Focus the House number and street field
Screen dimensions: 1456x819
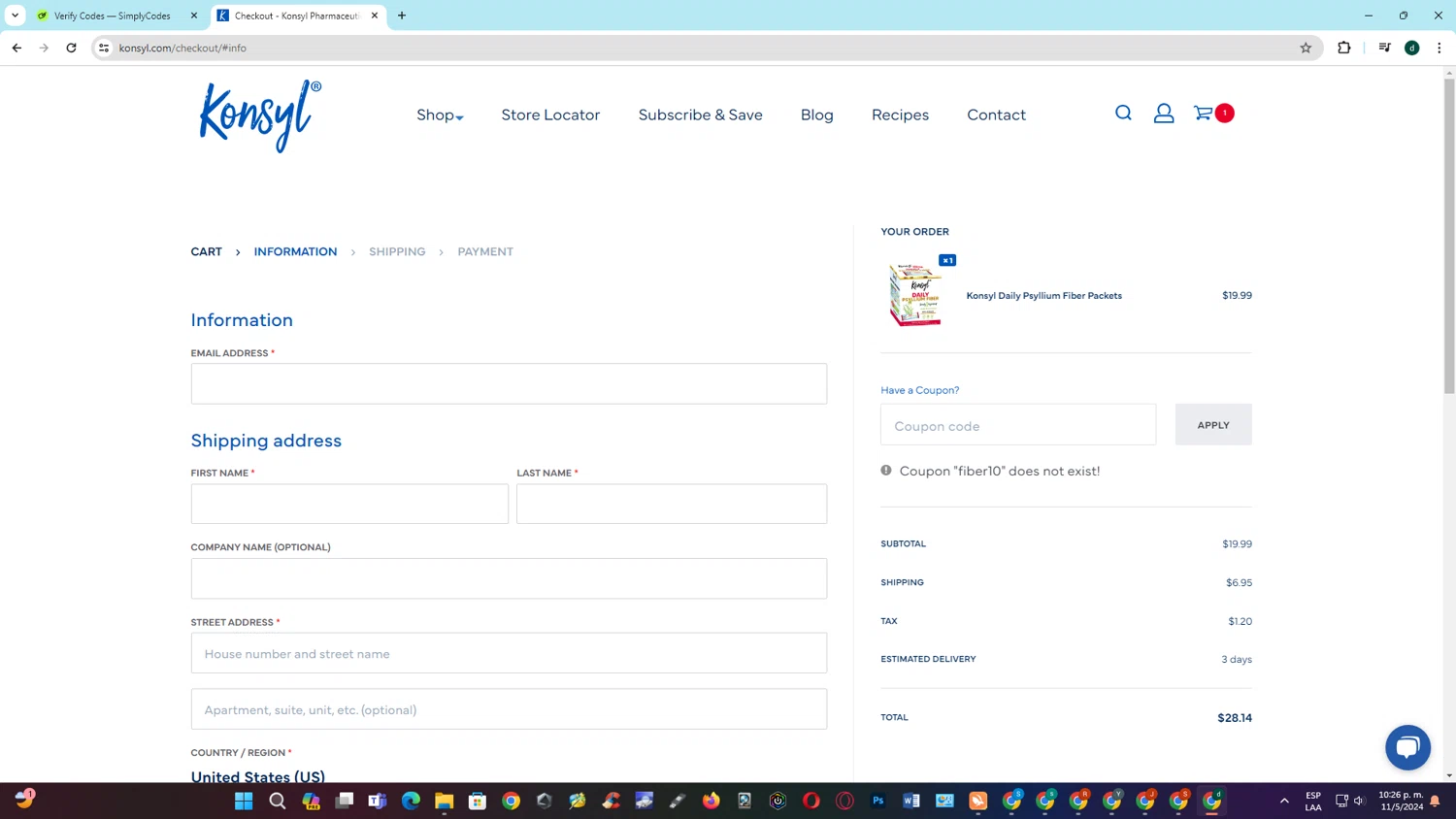509,653
